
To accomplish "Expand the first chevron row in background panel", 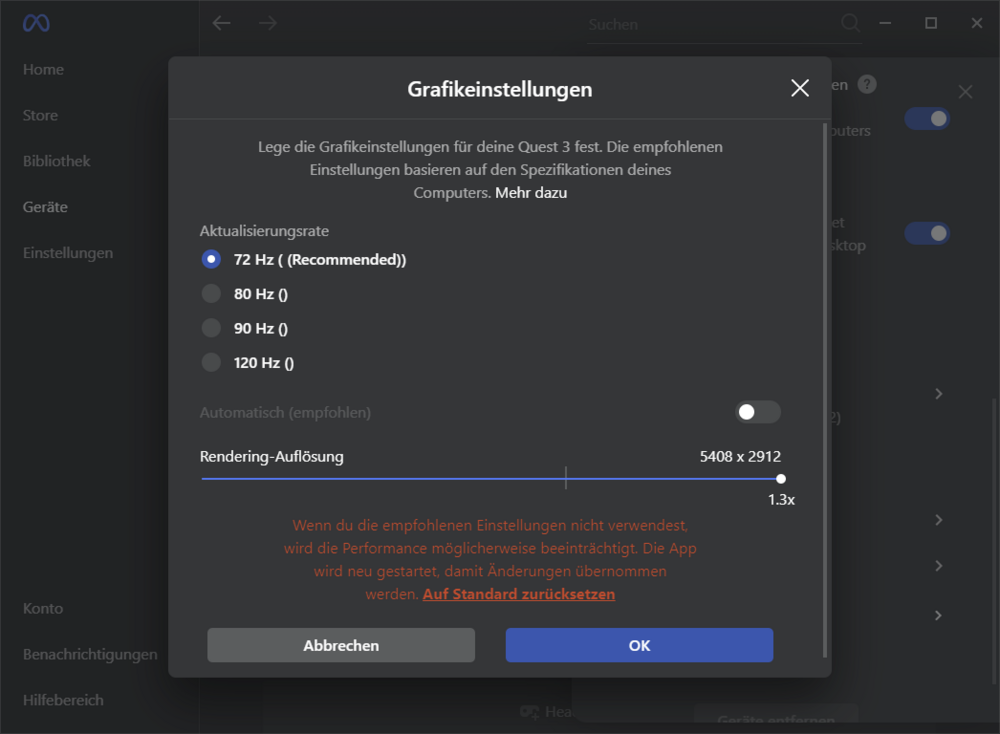I will [x=938, y=393].
